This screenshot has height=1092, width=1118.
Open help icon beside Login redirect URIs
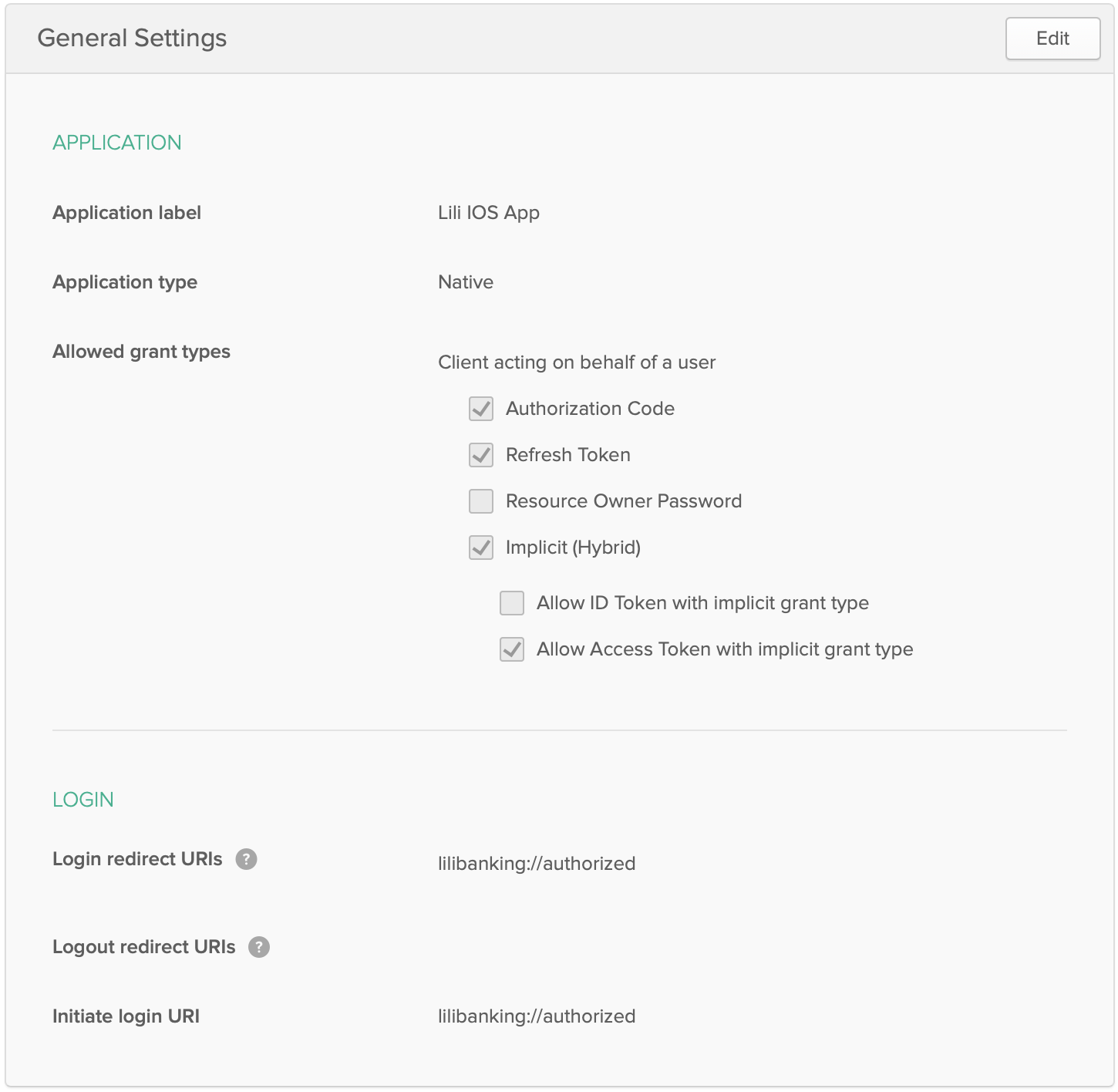[x=246, y=859]
